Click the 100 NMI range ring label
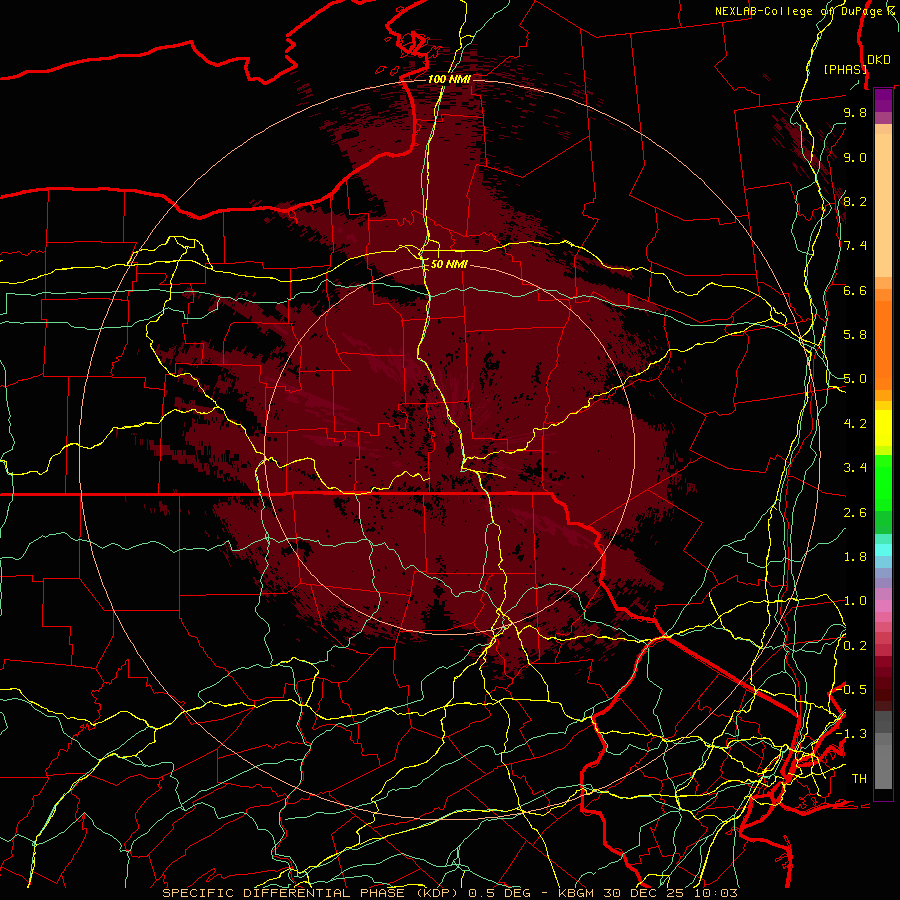Image resolution: width=900 pixels, height=900 pixels. pyautogui.click(x=449, y=79)
